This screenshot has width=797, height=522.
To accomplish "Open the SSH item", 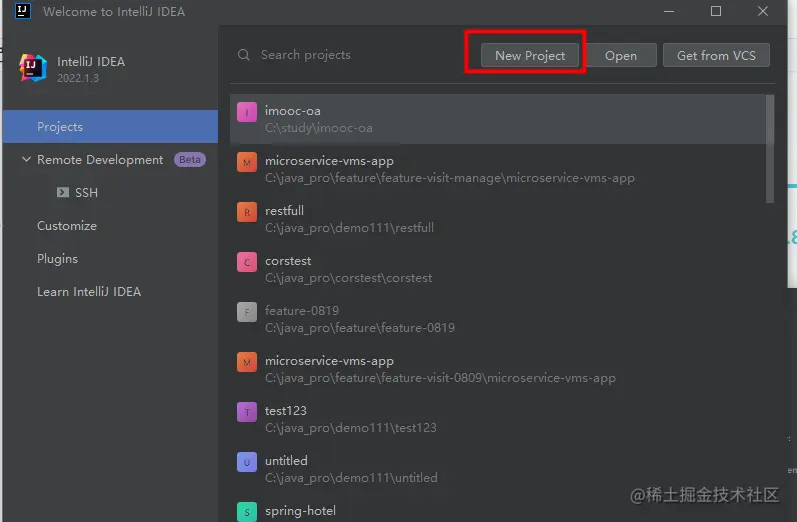I will click(x=86, y=193).
